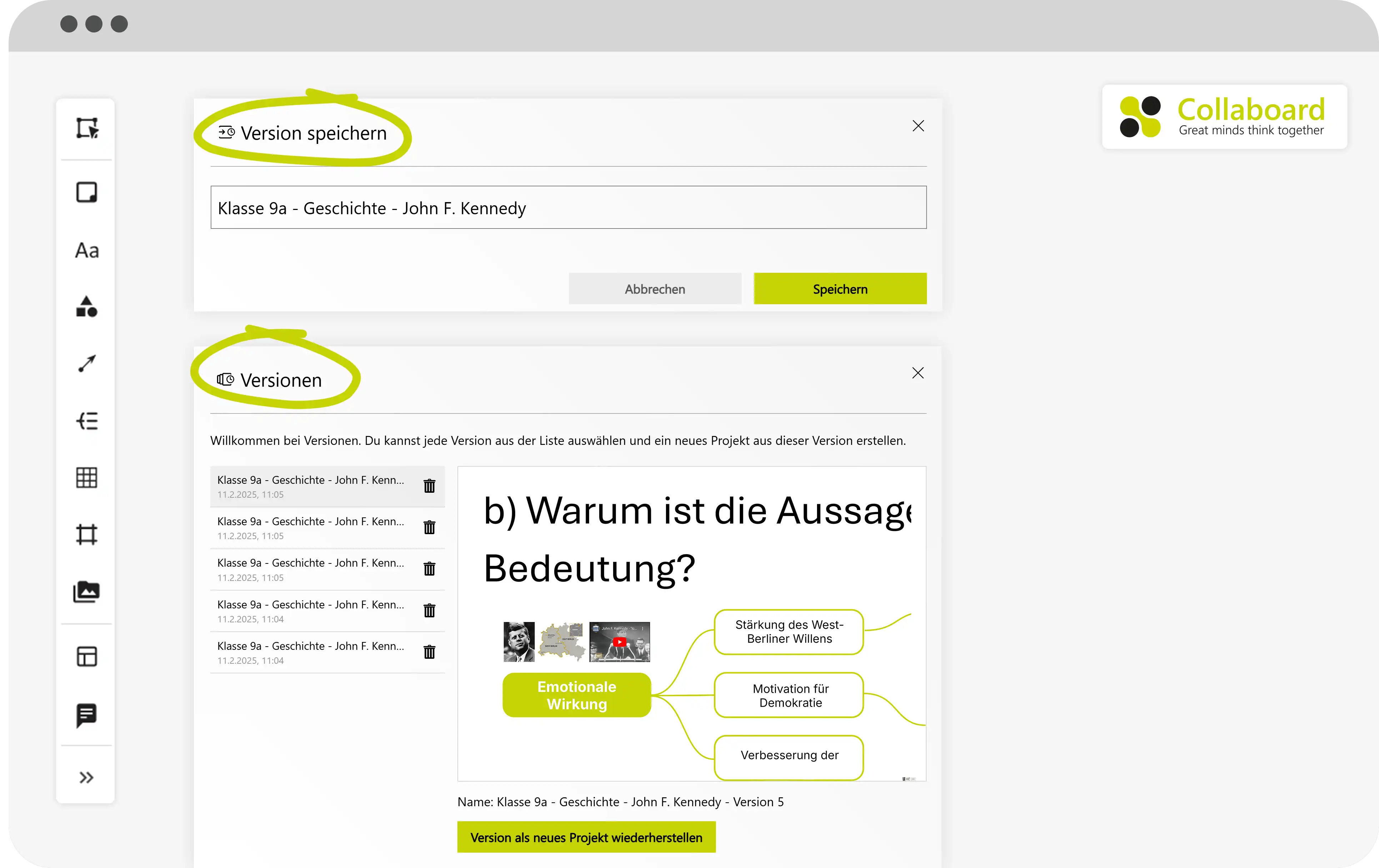This screenshot has height=868, width=1379.
Task: Open the comment tool
Action: point(86,714)
